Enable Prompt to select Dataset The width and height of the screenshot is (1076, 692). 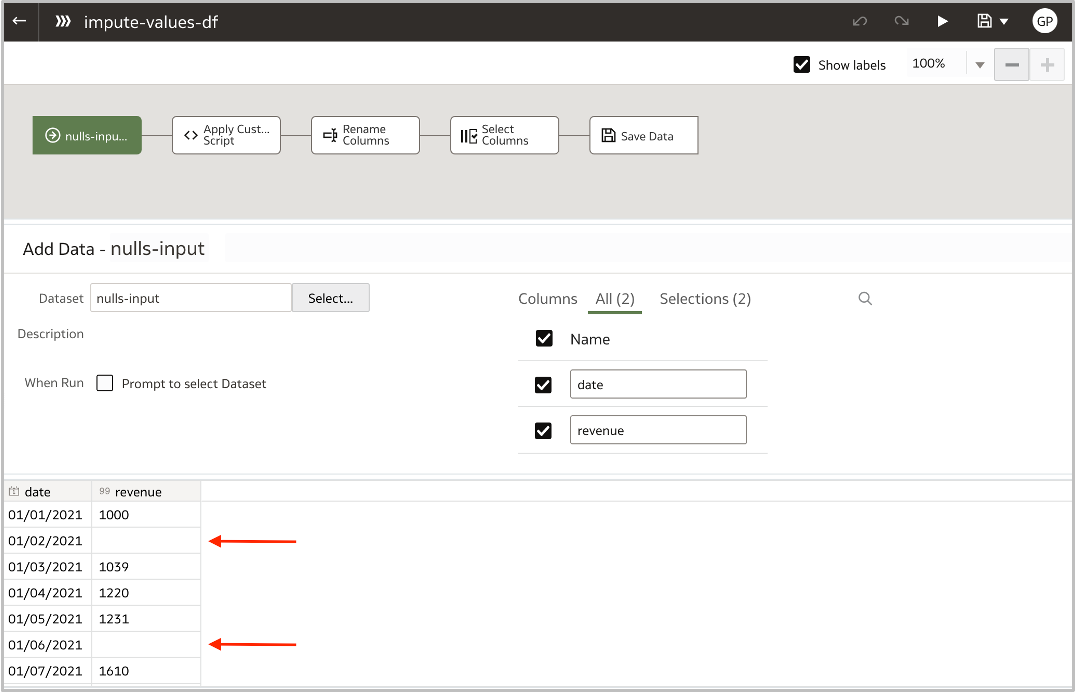(x=105, y=383)
